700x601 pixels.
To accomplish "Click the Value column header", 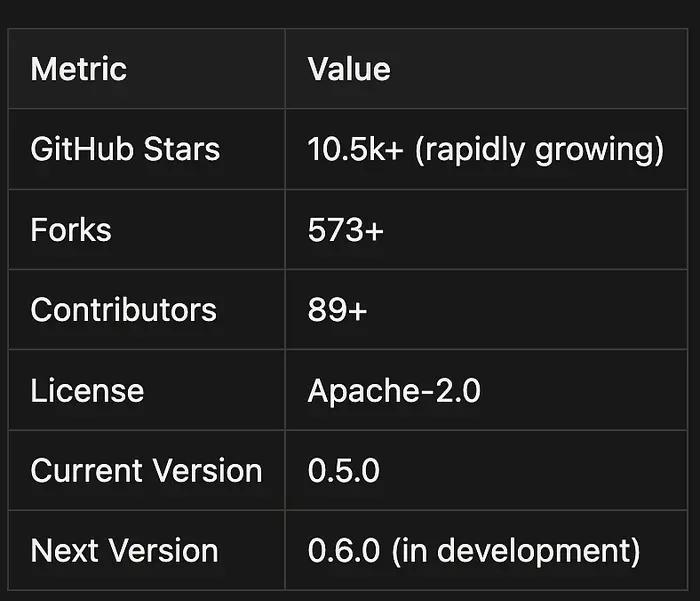I will (349, 69).
